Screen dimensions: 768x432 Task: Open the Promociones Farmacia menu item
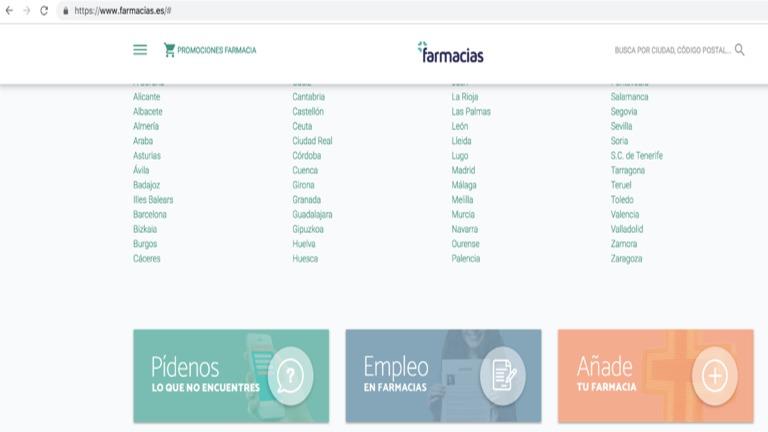coord(216,50)
